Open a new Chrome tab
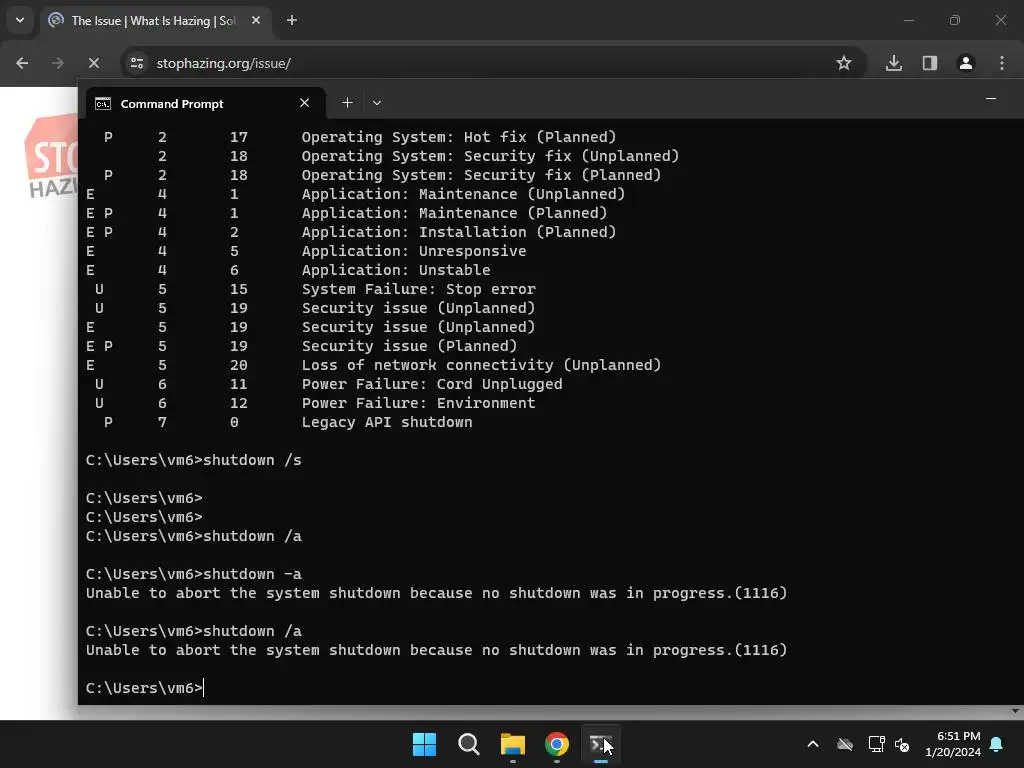The width and height of the screenshot is (1024, 768). click(292, 20)
